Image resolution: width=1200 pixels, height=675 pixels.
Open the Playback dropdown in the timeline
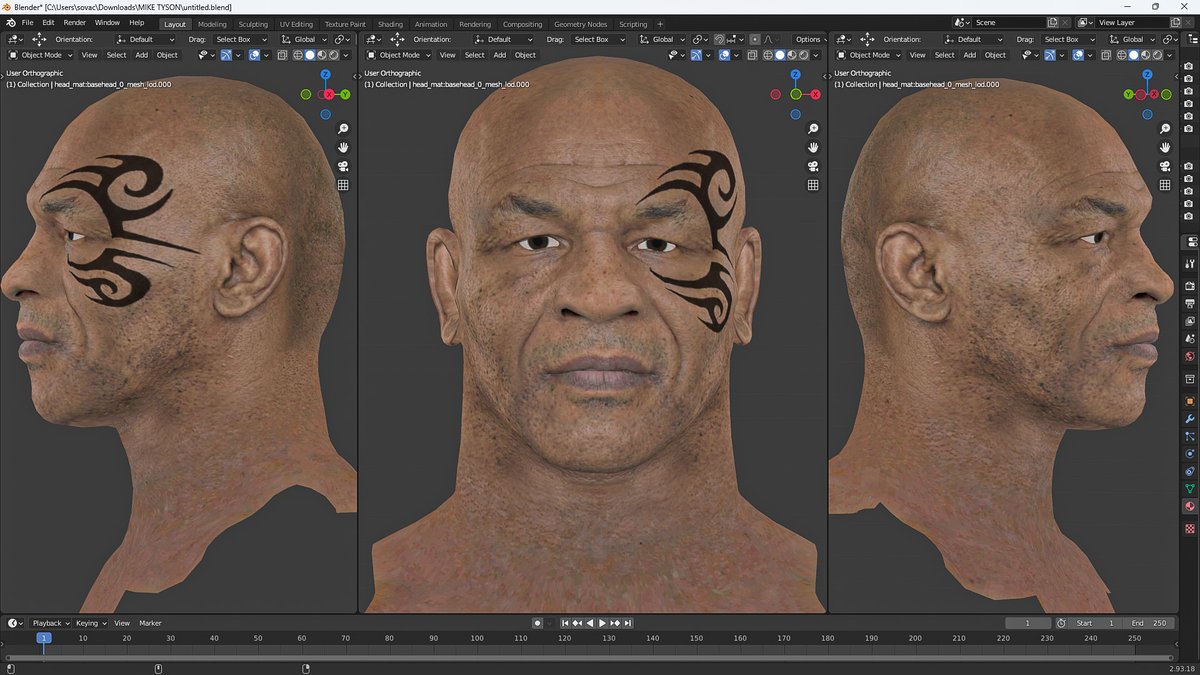50,623
